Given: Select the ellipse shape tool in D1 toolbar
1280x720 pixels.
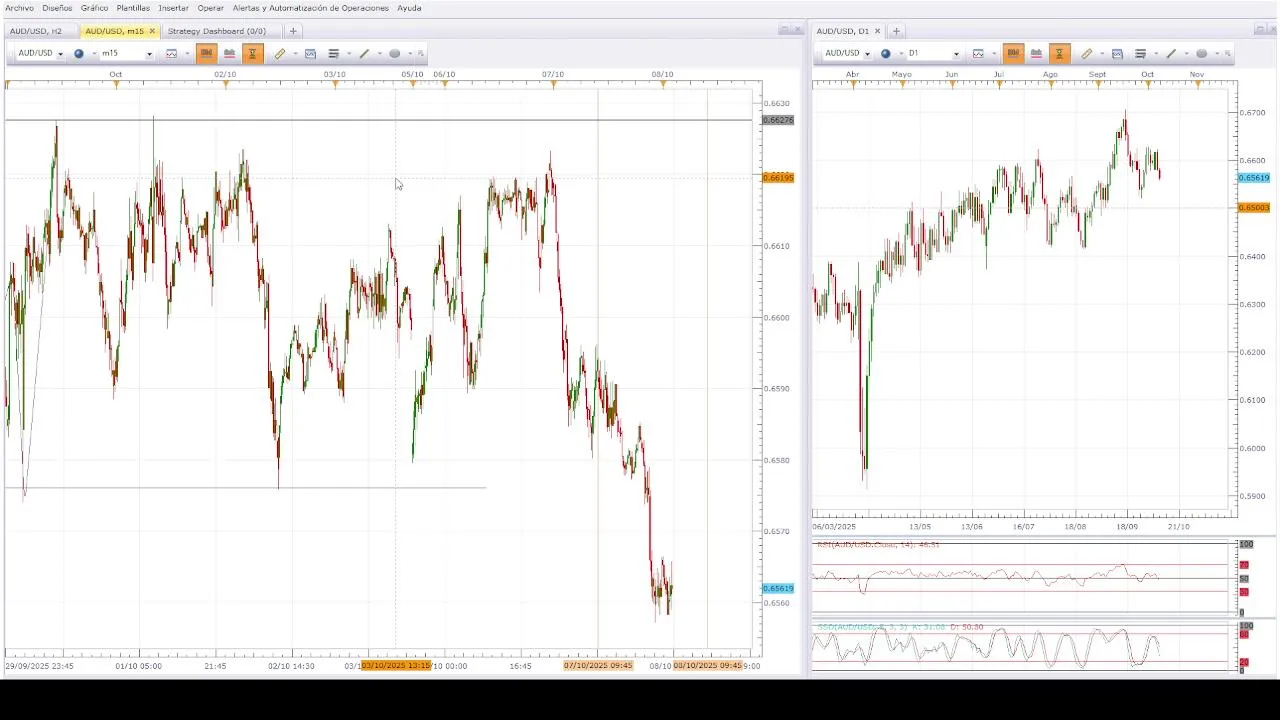Looking at the screenshot, I should pyautogui.click(x=1201, y=53).
